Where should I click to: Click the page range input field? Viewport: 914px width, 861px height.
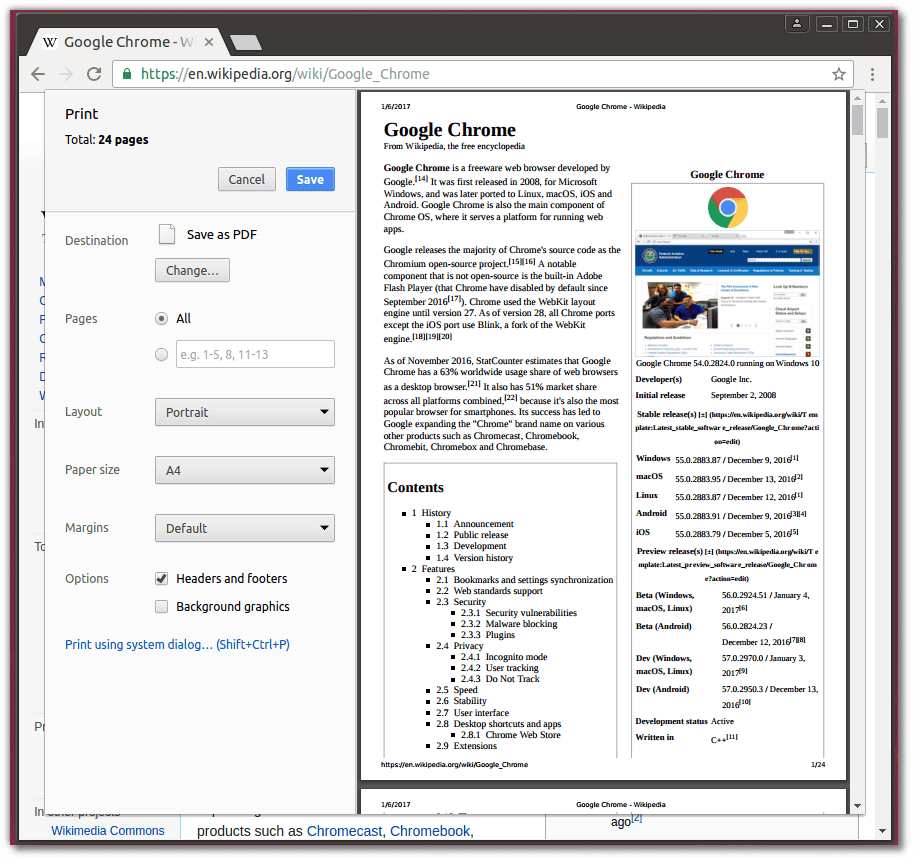[255, 354]
